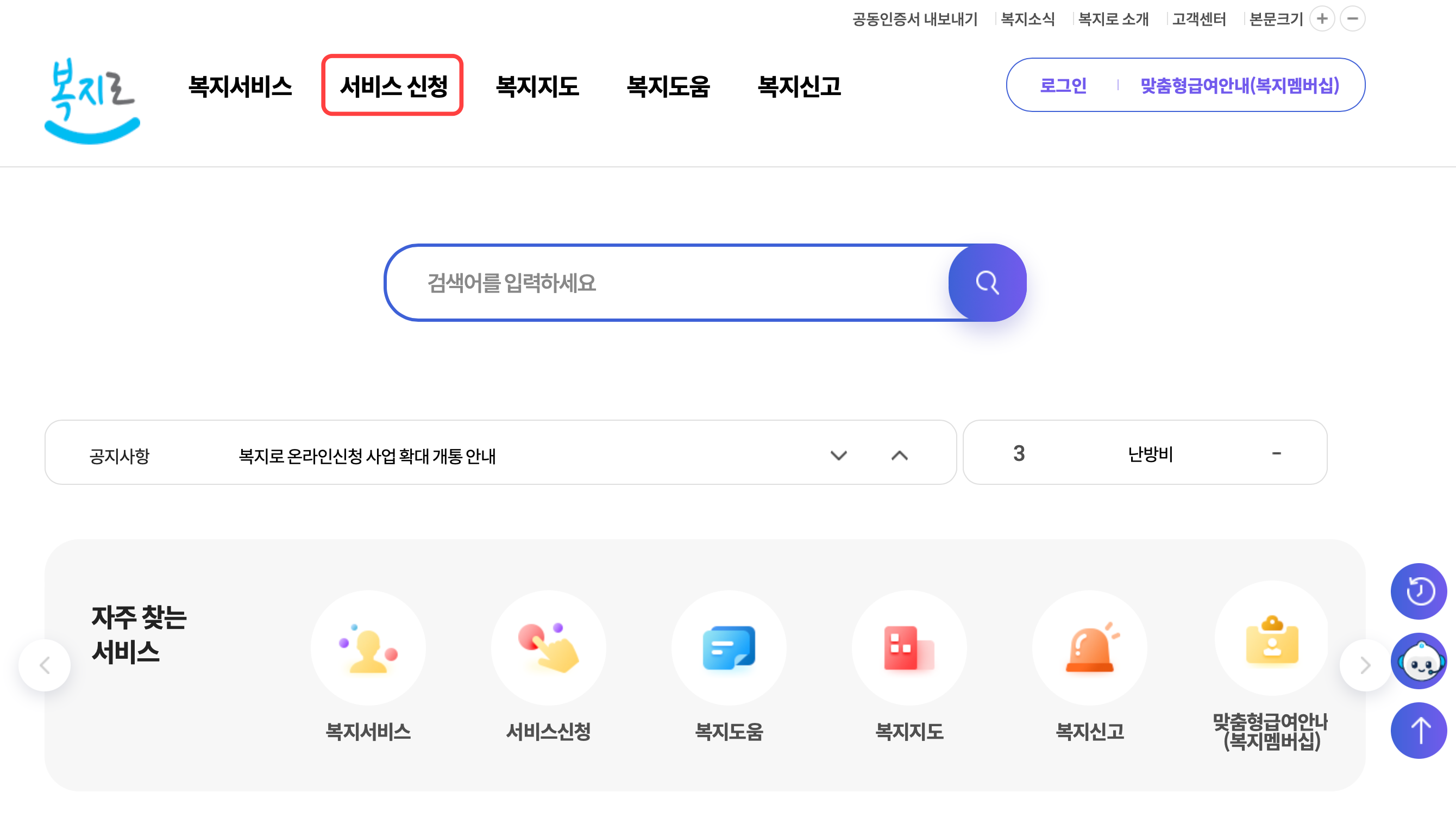The image size is (1456, 836).
Task: Click the magnifier search button
Action: click(x=987, y=283)
